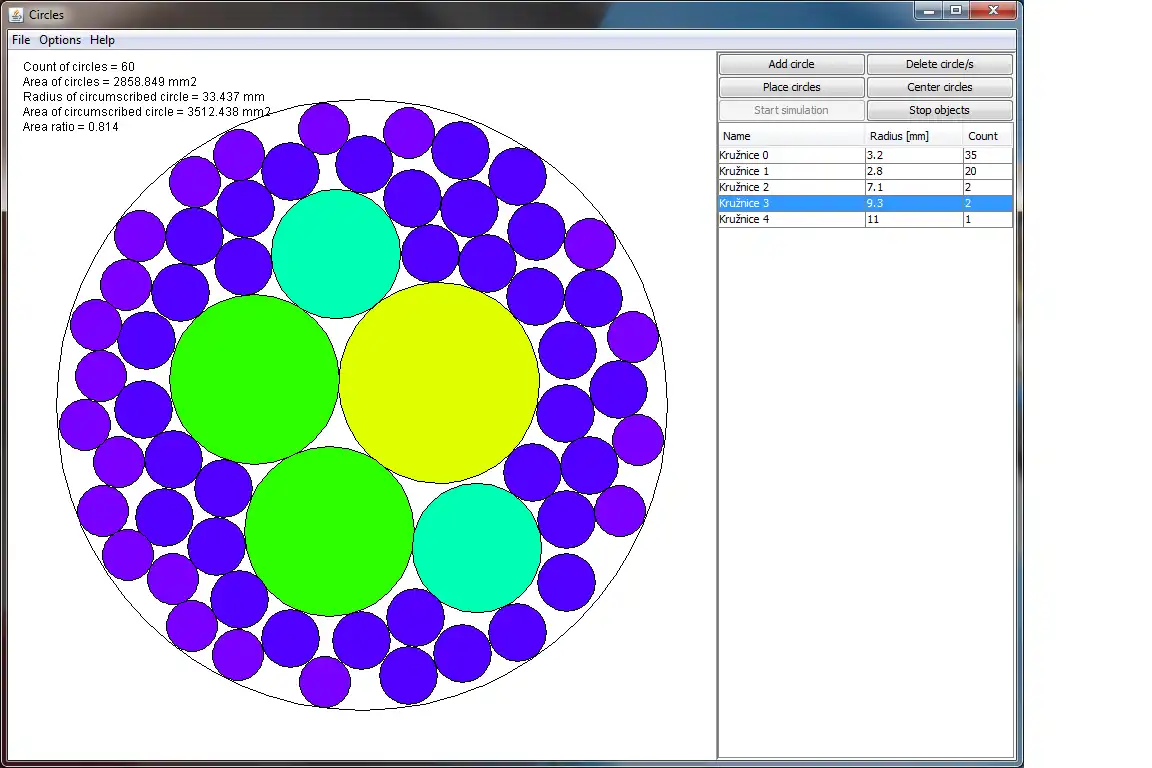Click the Count column header
This screenshot has width=1152, height=768.
tap(987, 136)
